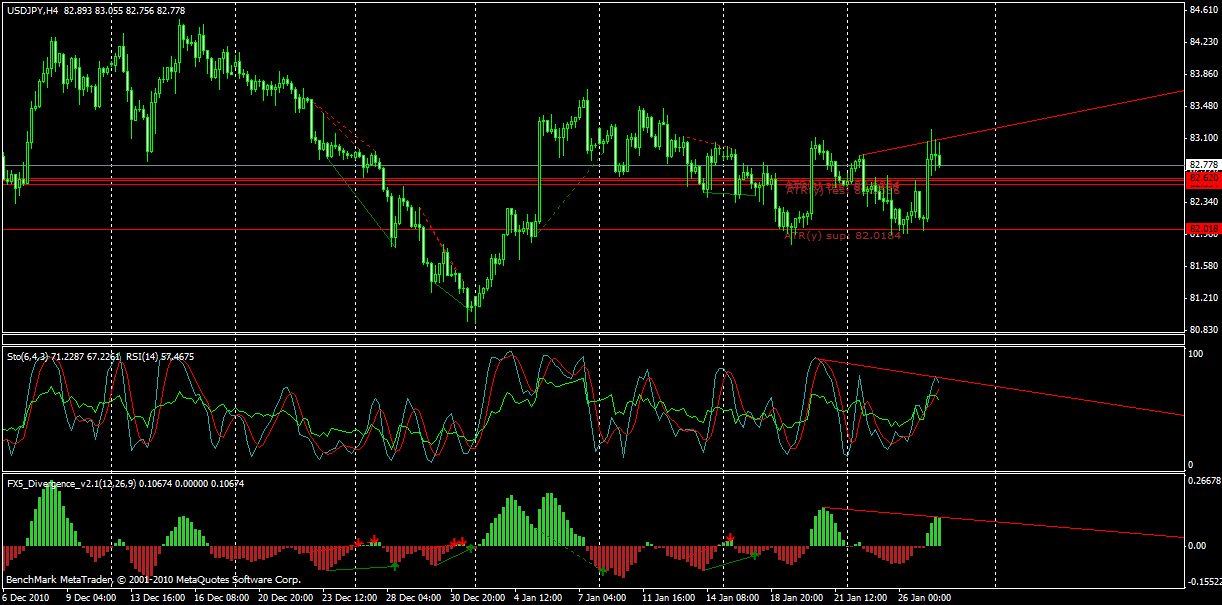Click the '6 Dec 2010' date label
The image size is (1222, 605).
click(27, 597)
